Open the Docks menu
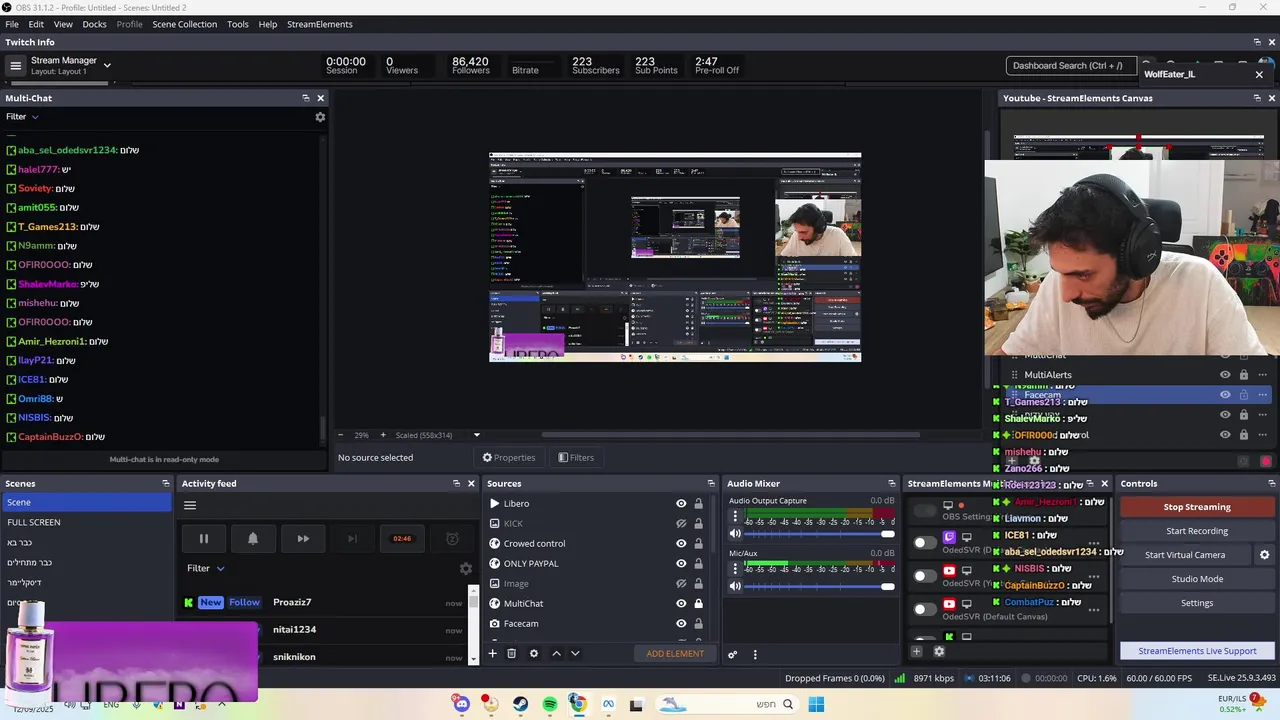Screen dimensions: 1280x720 (x=94, y=24)
